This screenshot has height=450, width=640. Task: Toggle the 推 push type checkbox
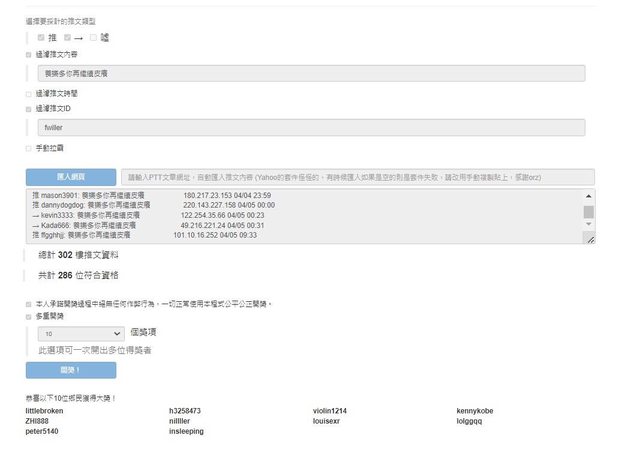click(x=41, y=37)
